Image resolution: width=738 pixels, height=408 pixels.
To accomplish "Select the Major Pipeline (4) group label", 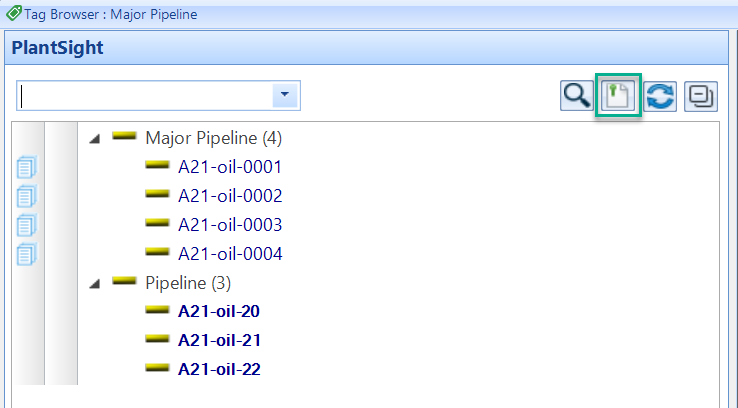I will pos(214,138).
